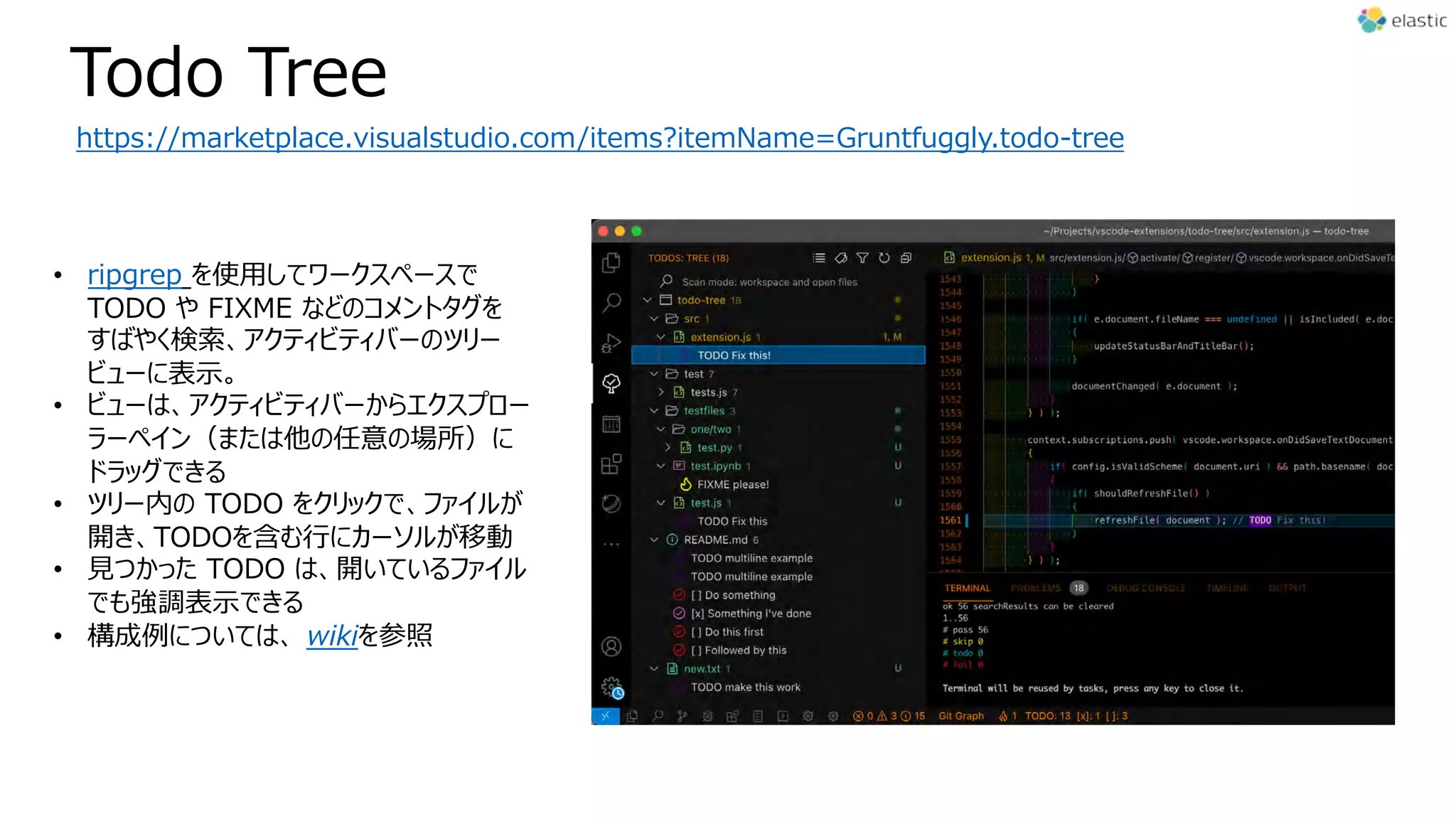Open the calendar-grid icon in the activity bar

click(611, 424)
